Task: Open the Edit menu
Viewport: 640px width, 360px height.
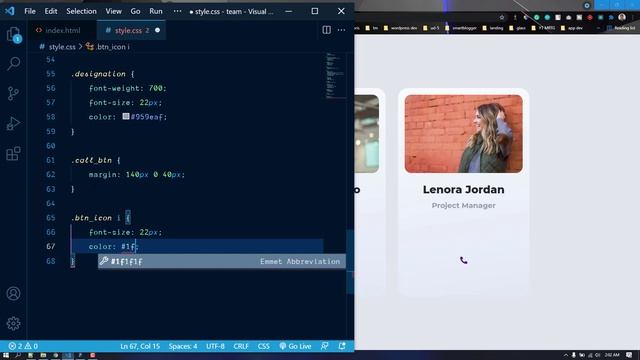Action: coord(51,11)
